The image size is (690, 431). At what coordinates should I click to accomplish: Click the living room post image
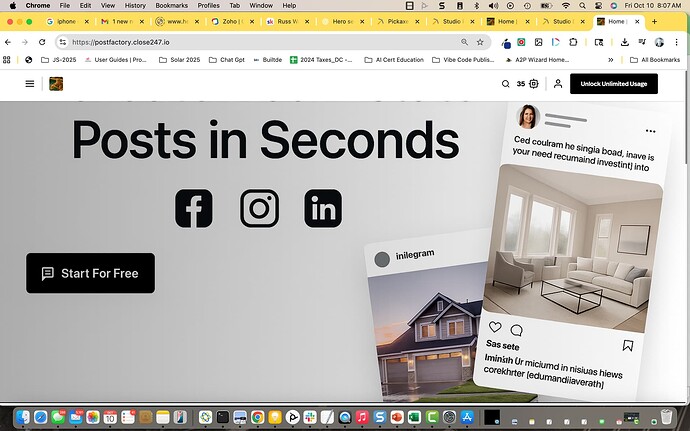(572, 249)
